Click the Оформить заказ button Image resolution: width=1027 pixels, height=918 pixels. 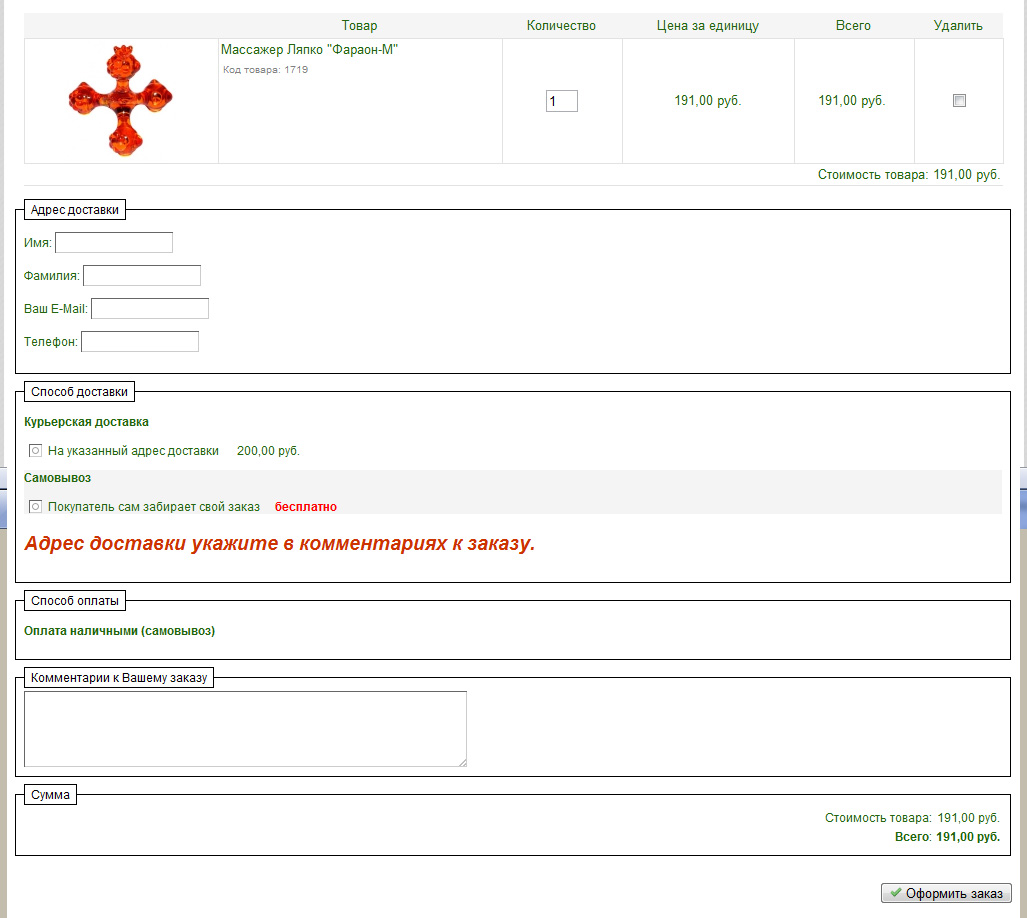pyautogui.click(x=946, y=893)
